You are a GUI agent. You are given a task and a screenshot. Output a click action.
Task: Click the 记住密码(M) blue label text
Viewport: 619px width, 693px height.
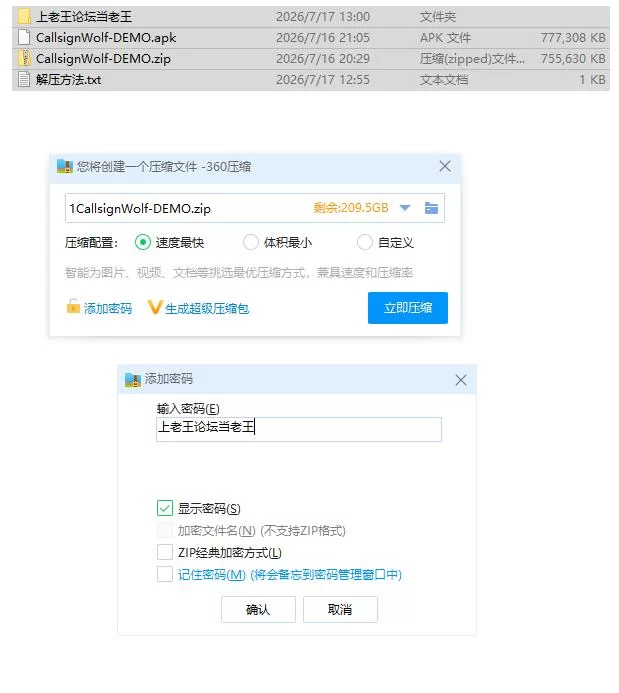click(x=290, y=575)
